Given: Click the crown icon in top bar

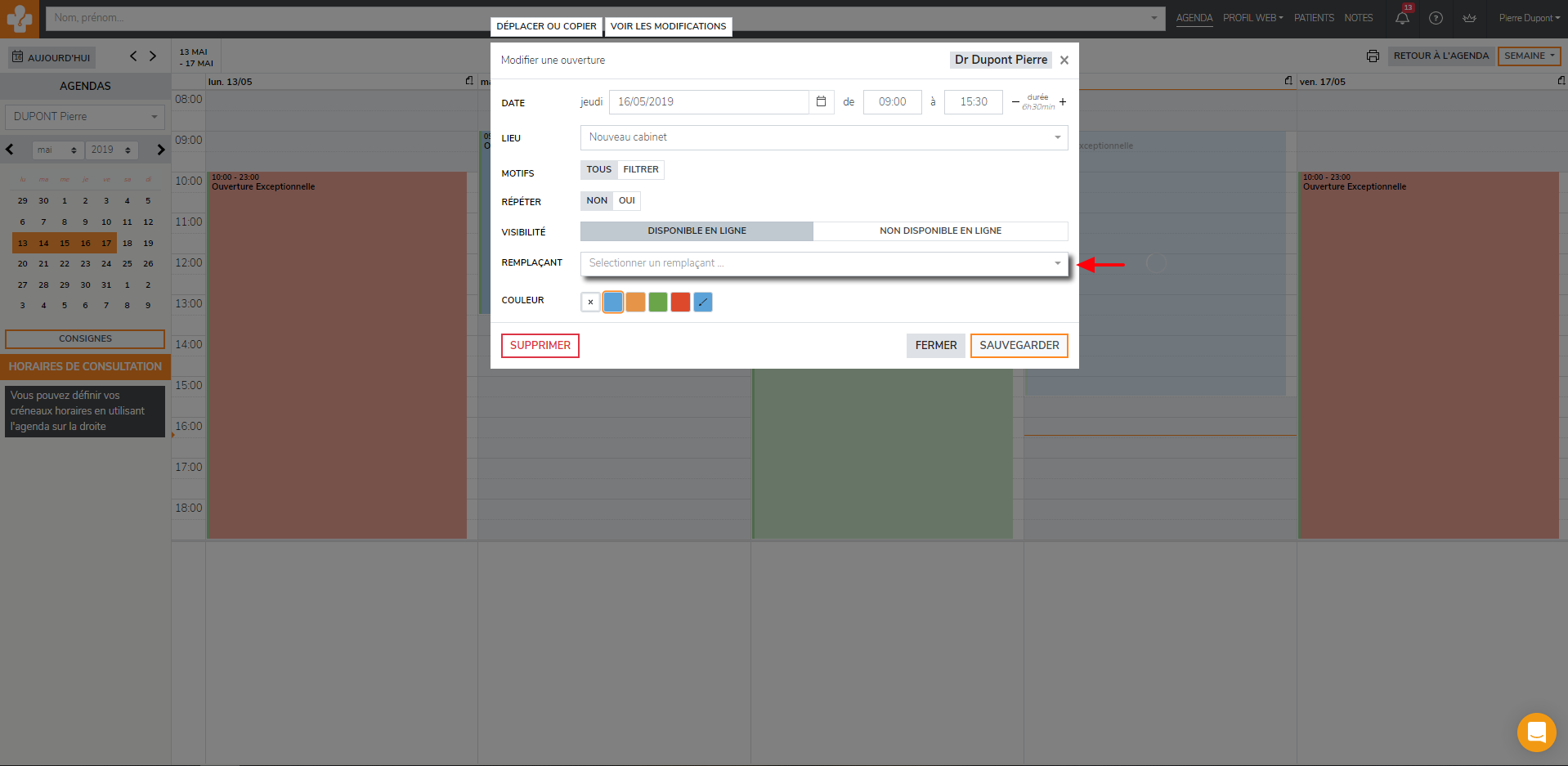Looking at the screenshot, I should (x=1469, y=18).
